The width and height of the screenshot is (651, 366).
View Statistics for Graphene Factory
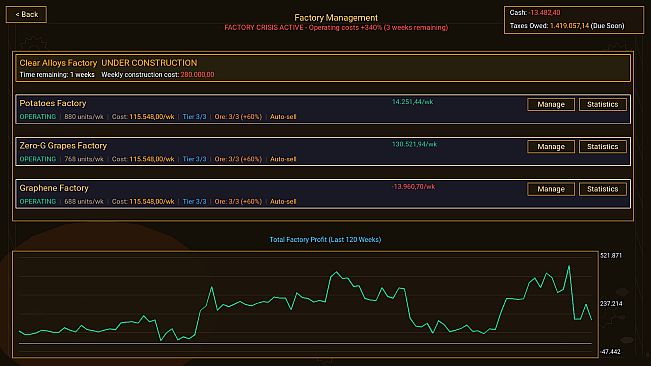tap(602, 189)
